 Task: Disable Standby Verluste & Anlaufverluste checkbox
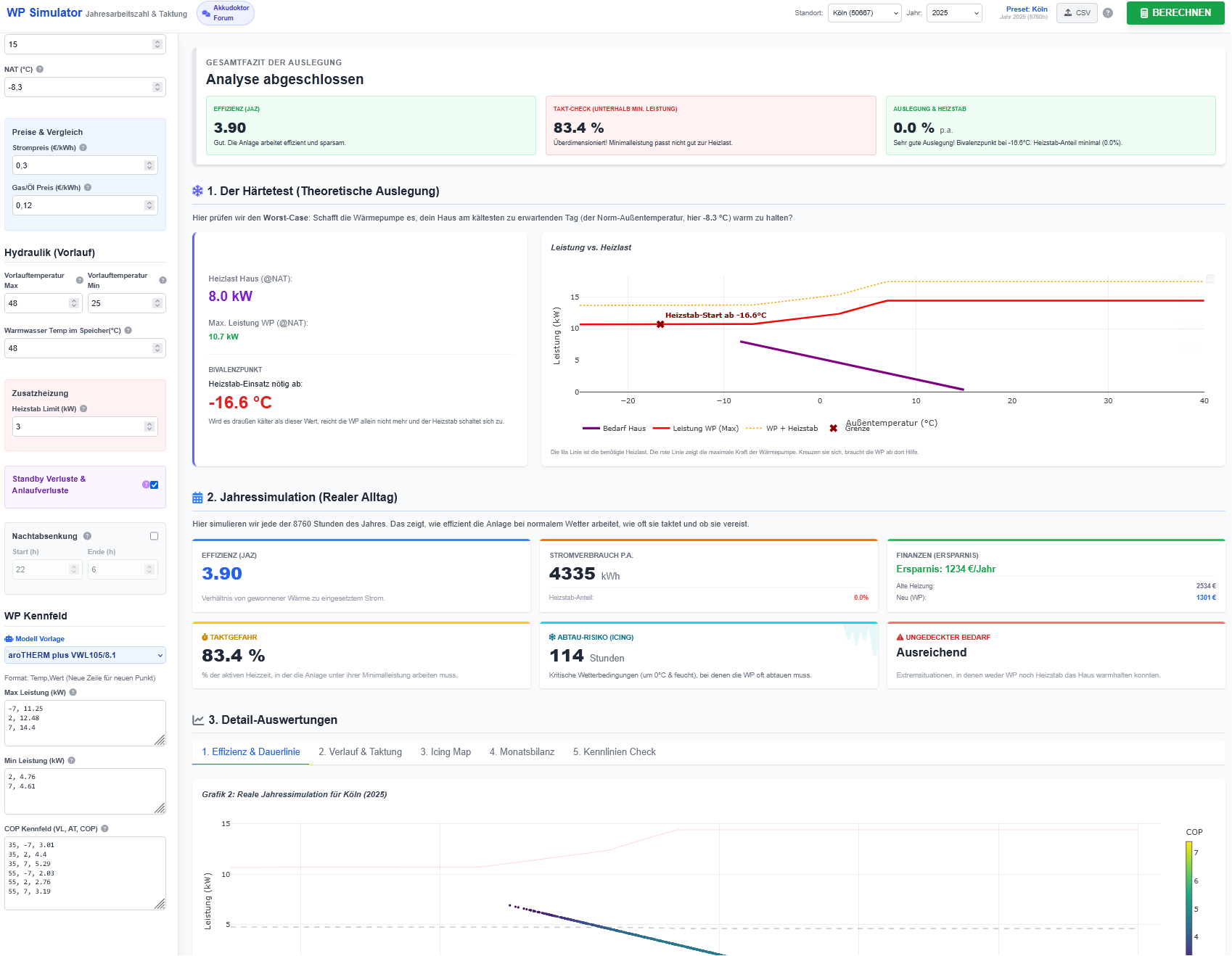154,485
